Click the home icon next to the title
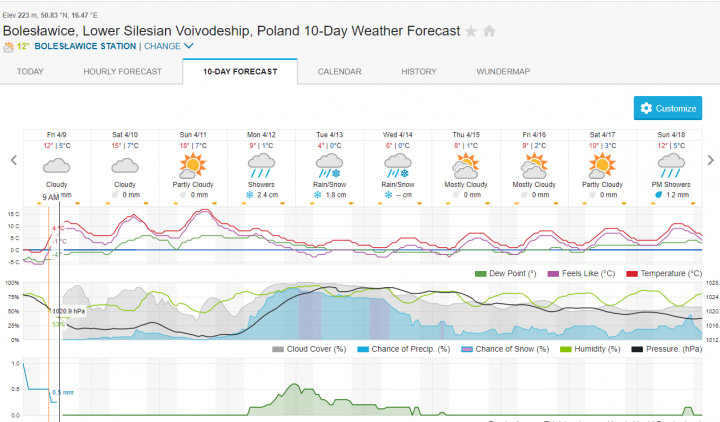This screenshot has height=422, width=720. [x=489, y=31]
